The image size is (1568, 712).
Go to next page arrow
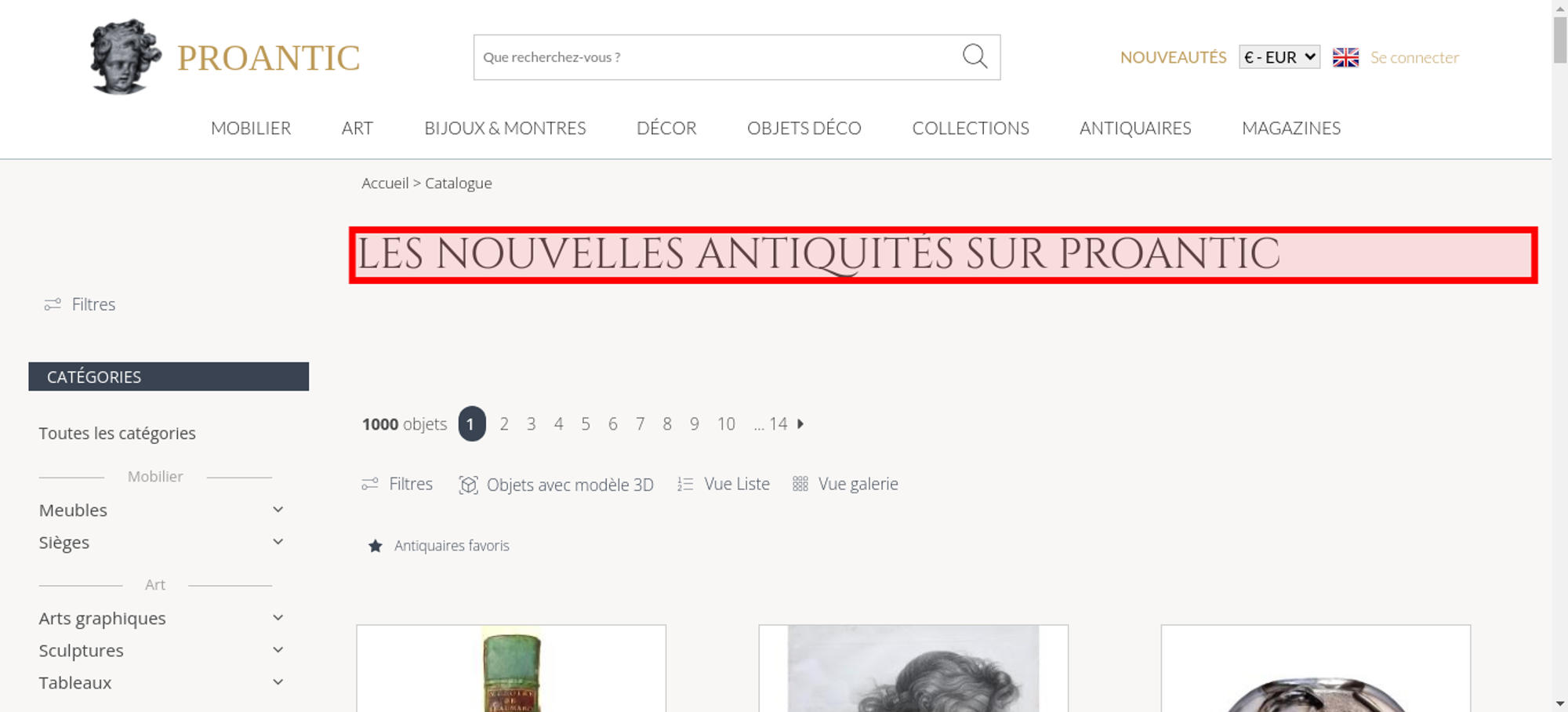pyautogui.click(x=800, y=423)
